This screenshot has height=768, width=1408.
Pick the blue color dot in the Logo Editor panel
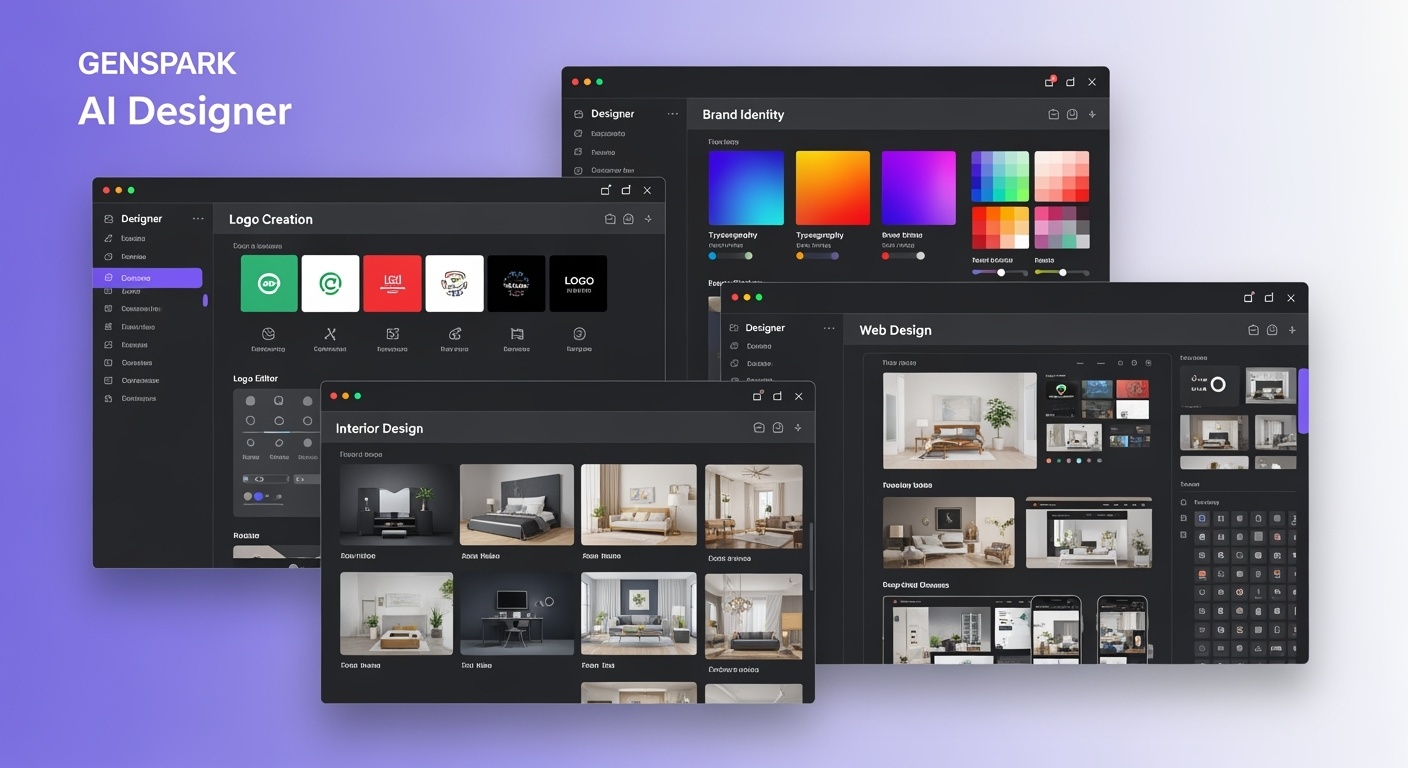[258, 496]
